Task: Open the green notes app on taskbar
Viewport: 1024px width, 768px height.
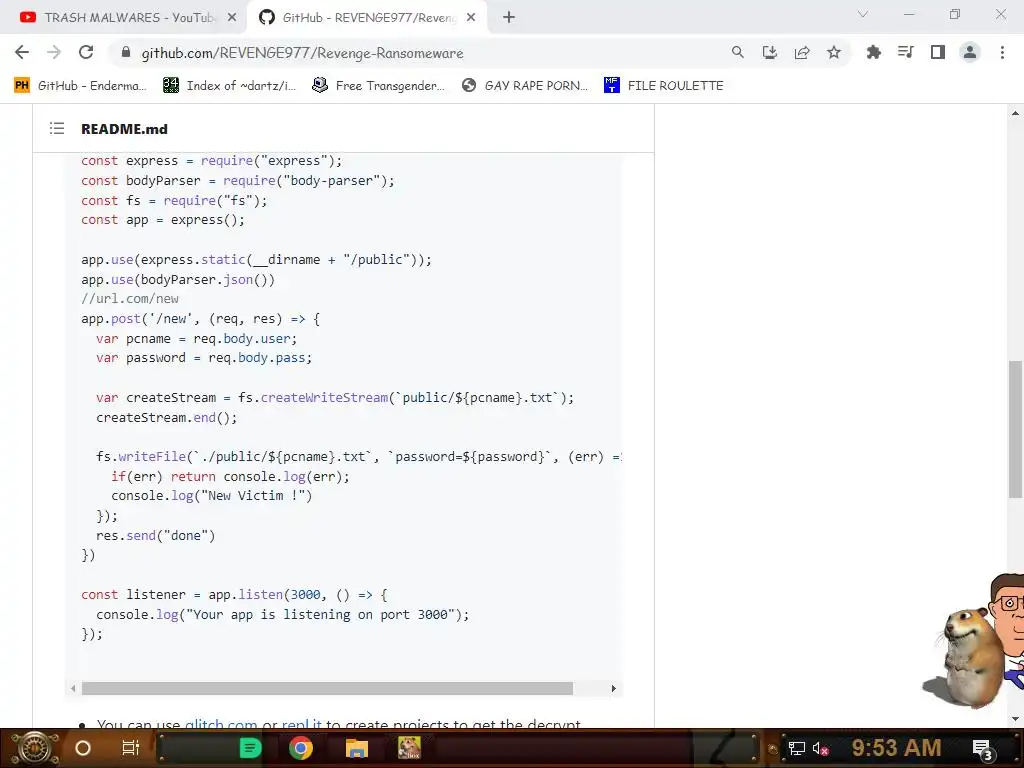Action: click(250, 748)
